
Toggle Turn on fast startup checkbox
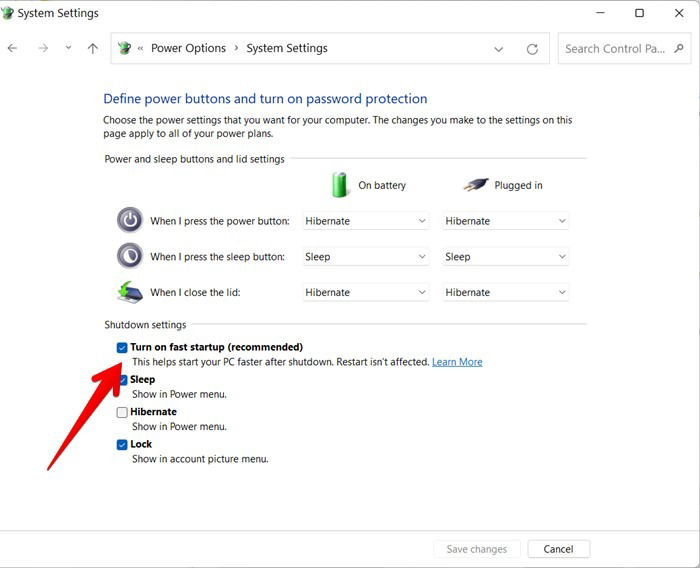[x=122, y=347]
